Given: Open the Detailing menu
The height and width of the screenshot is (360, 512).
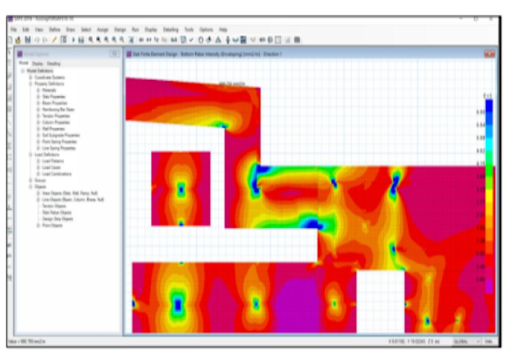Looking at the screenshot, I should [171, 30].
